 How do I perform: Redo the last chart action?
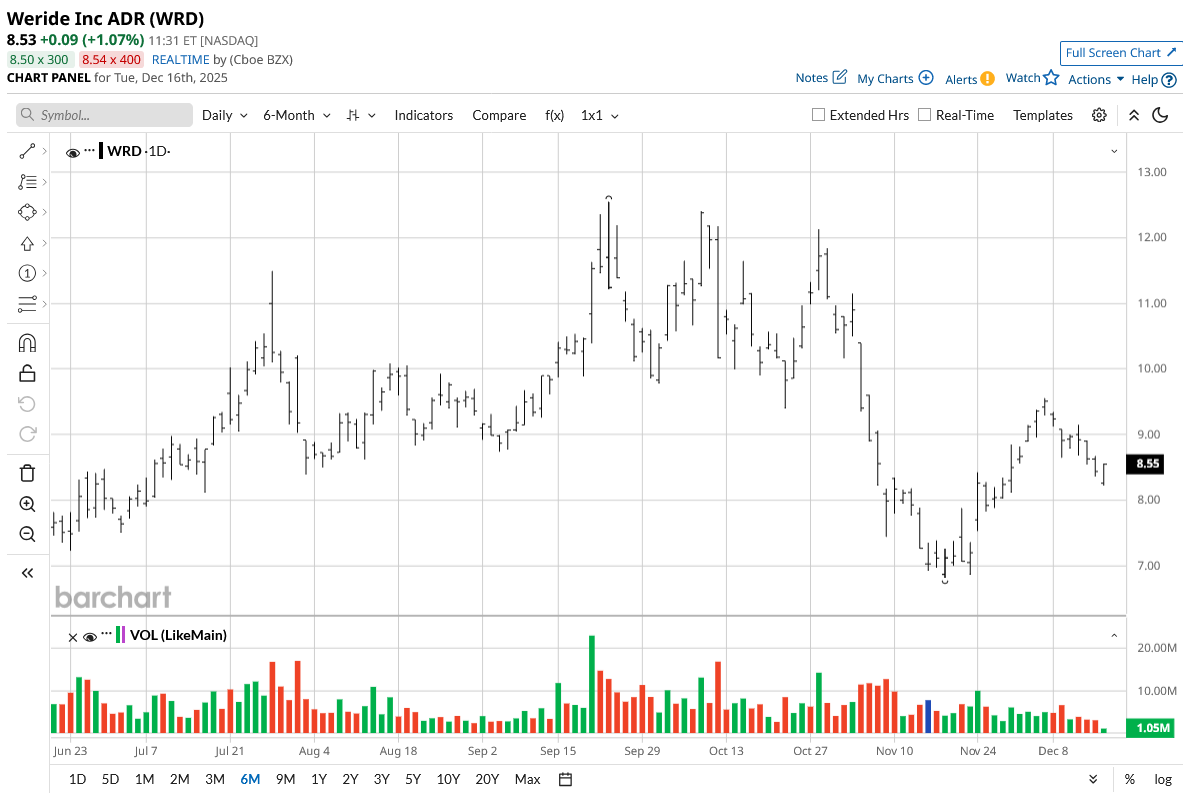[27, 434]
